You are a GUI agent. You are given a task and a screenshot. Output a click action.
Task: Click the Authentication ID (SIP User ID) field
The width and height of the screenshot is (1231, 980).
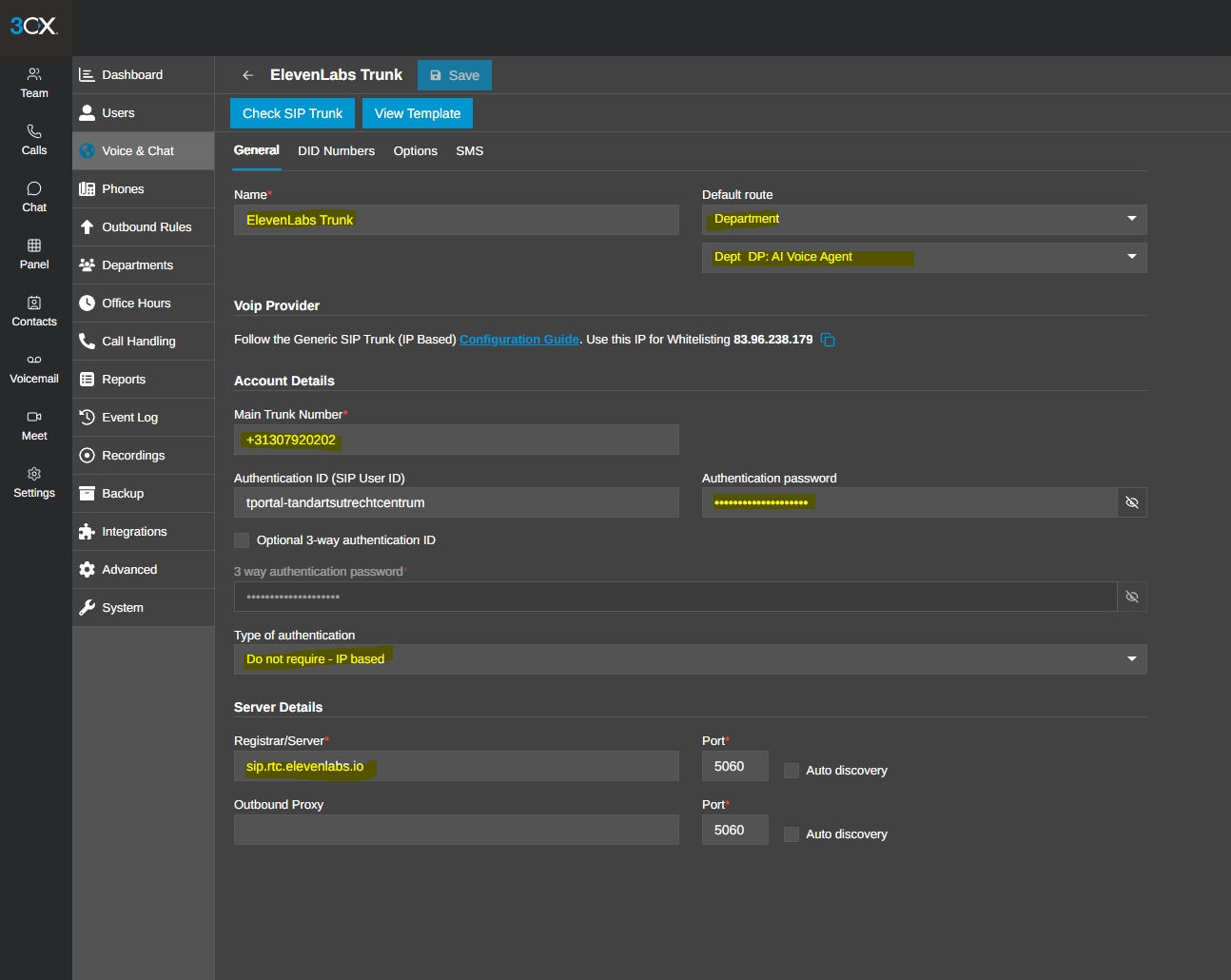click(x=457, y=502)
